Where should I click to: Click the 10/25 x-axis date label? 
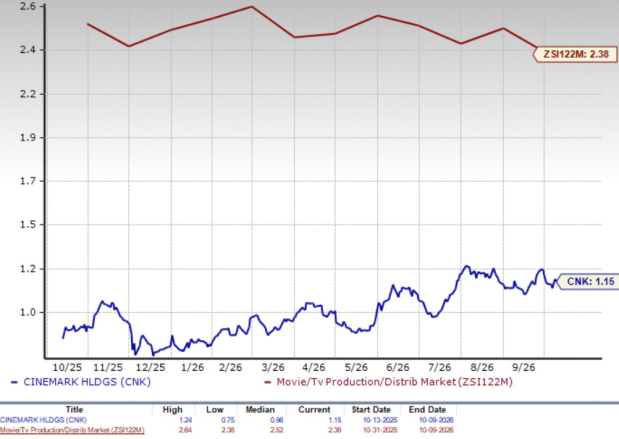68,367
